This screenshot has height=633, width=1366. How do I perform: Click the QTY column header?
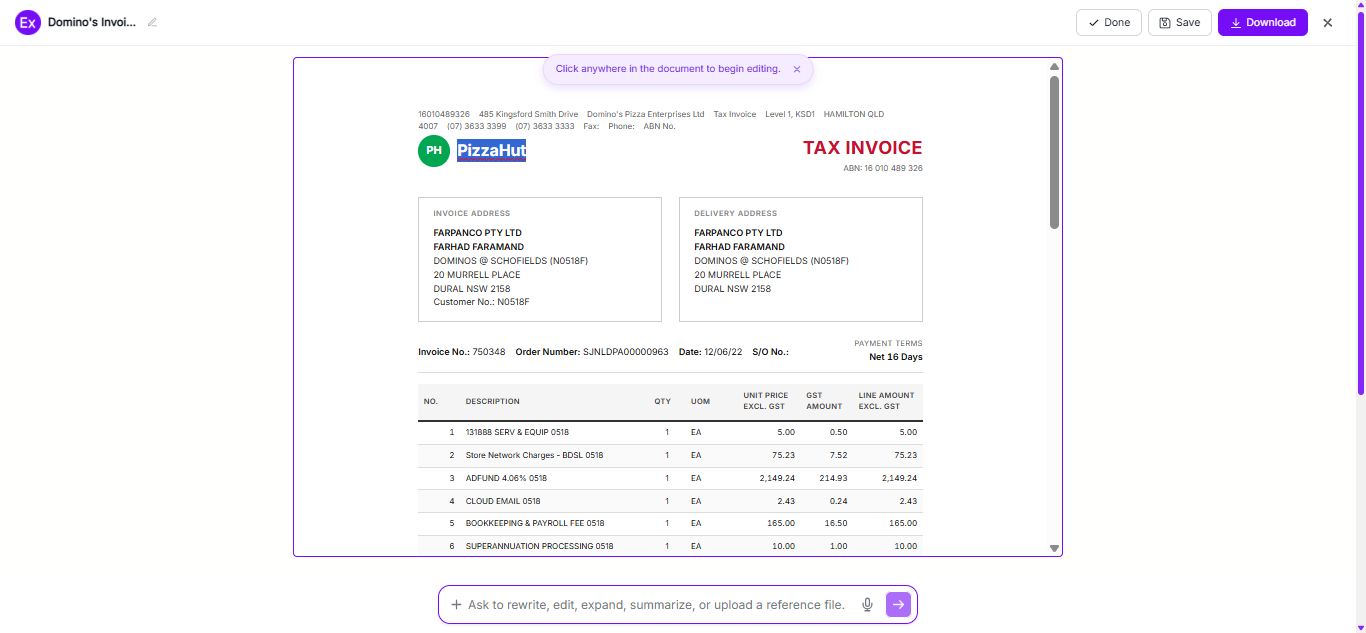click(663, 401)
